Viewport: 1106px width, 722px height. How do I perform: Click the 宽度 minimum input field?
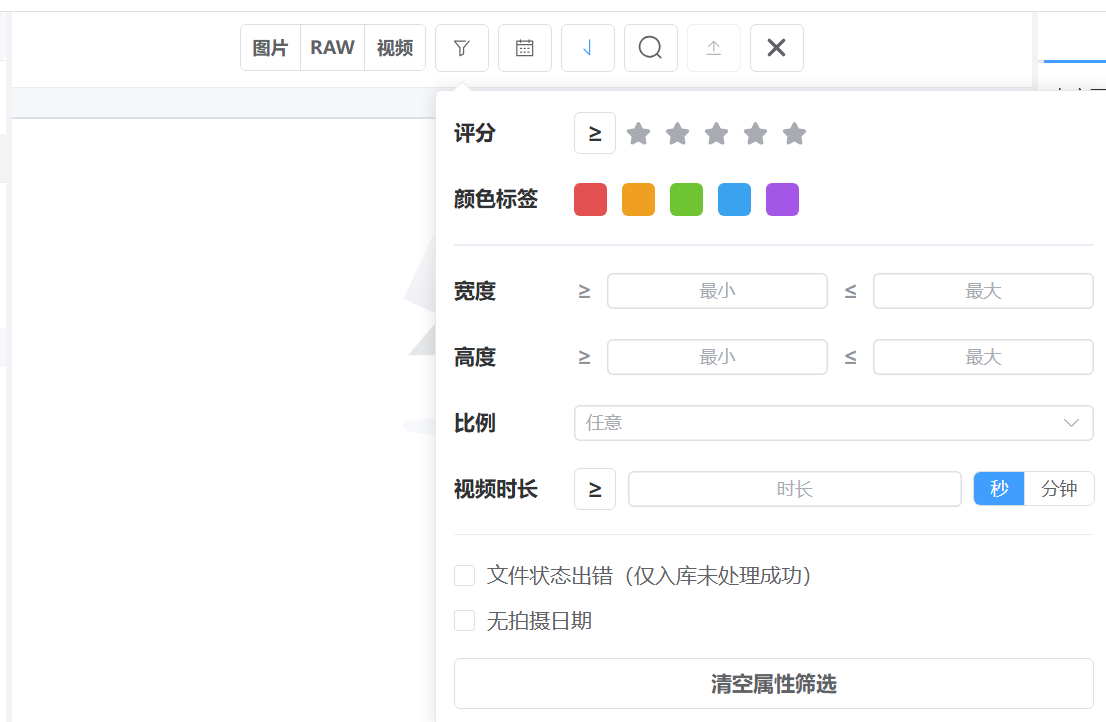pos(717,291)
